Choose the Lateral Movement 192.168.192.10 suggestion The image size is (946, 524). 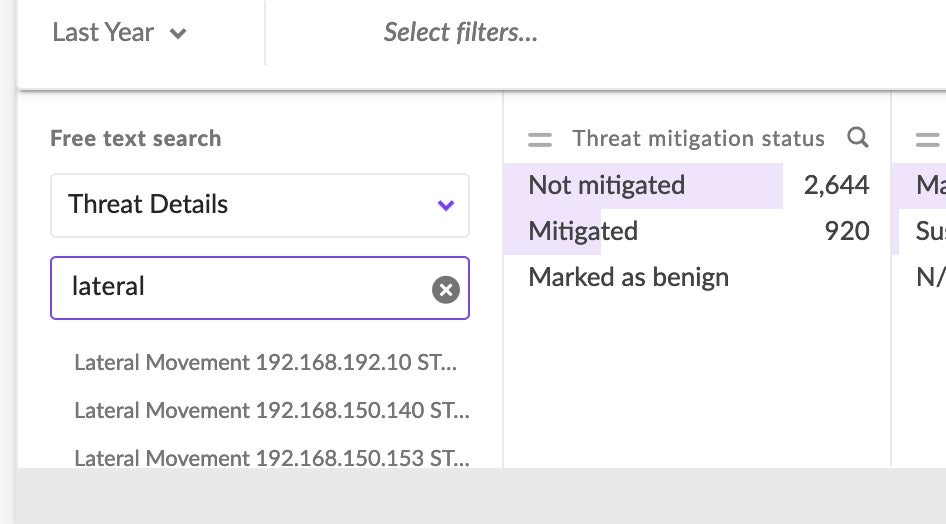265,362
